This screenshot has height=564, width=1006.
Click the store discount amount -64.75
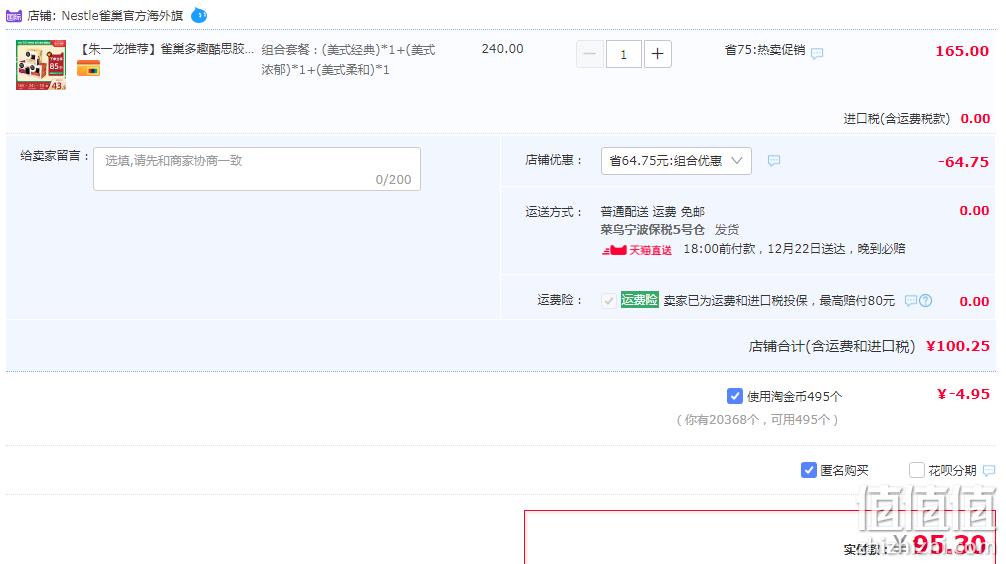tap(963, 162)
